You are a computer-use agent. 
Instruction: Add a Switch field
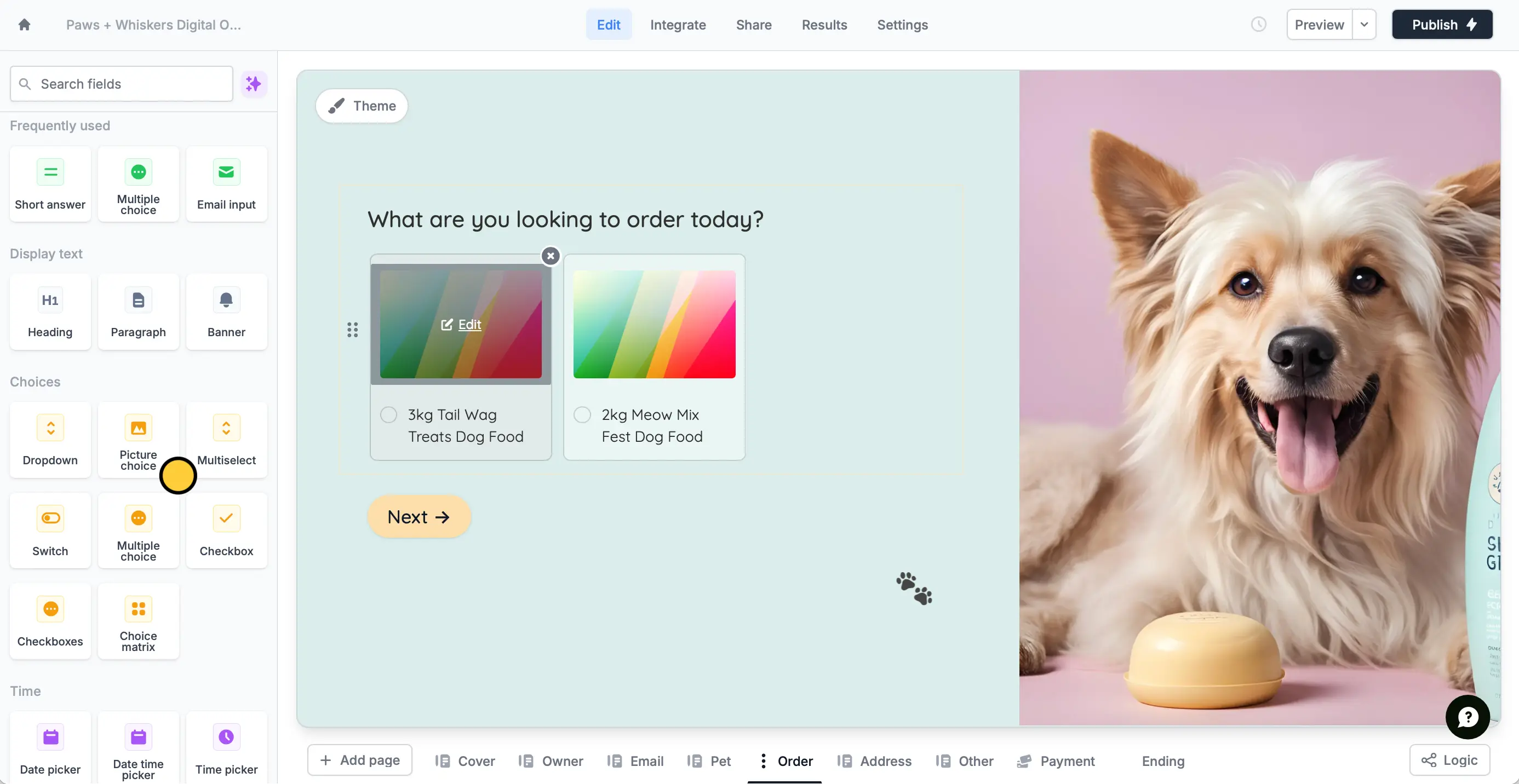coord(50,531)
